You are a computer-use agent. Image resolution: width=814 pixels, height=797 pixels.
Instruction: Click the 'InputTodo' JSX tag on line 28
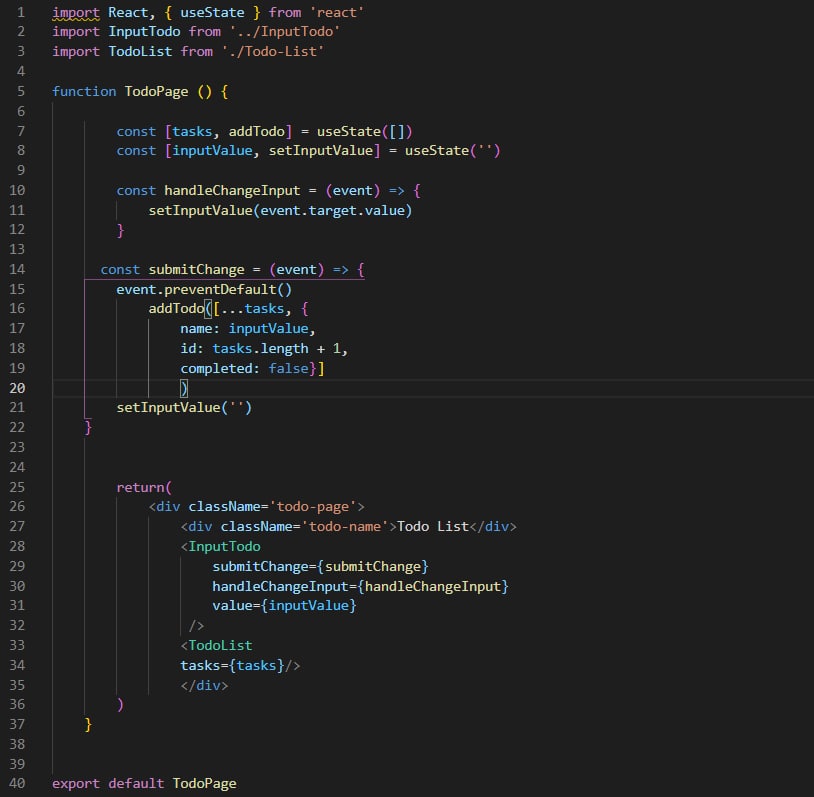pos(224,547)
